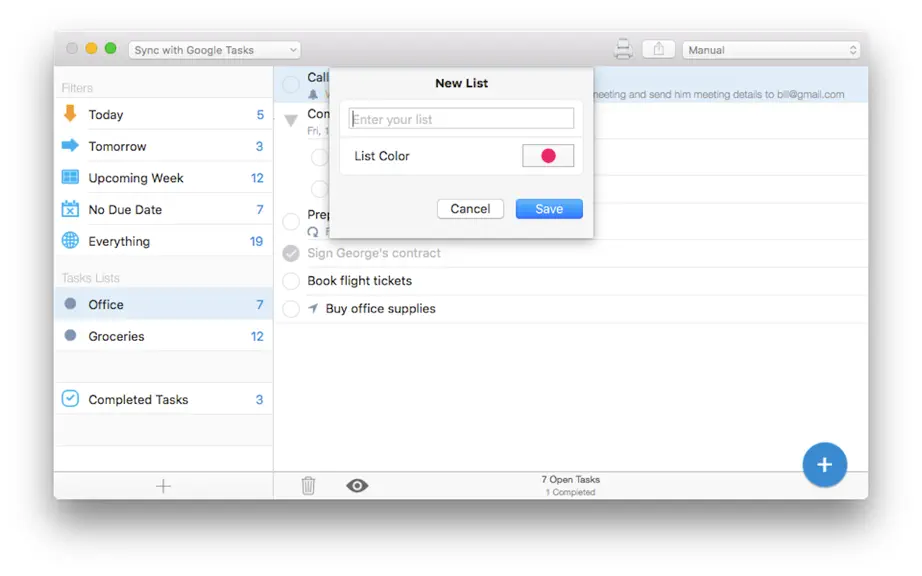Mark Buy office supplies as done
This screenshot has width=922, height=576.
(x=290, y=309)
